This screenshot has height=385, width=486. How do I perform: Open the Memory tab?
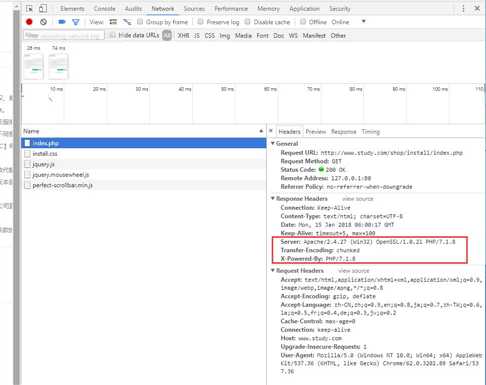(x=268, y=9)
